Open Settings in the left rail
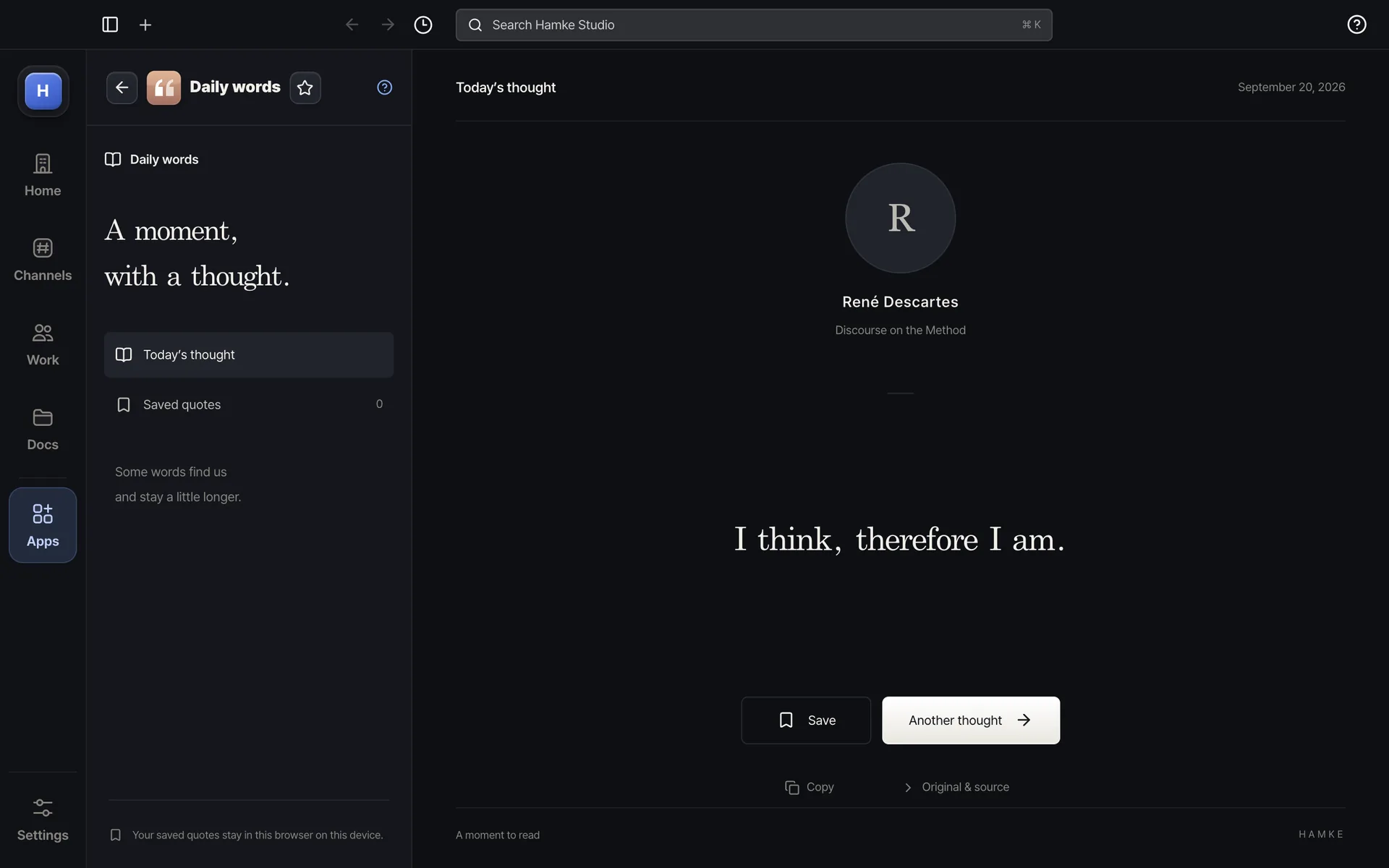Image resolution: width=1389 pixels, height=868 pixels. click(43, 820)
